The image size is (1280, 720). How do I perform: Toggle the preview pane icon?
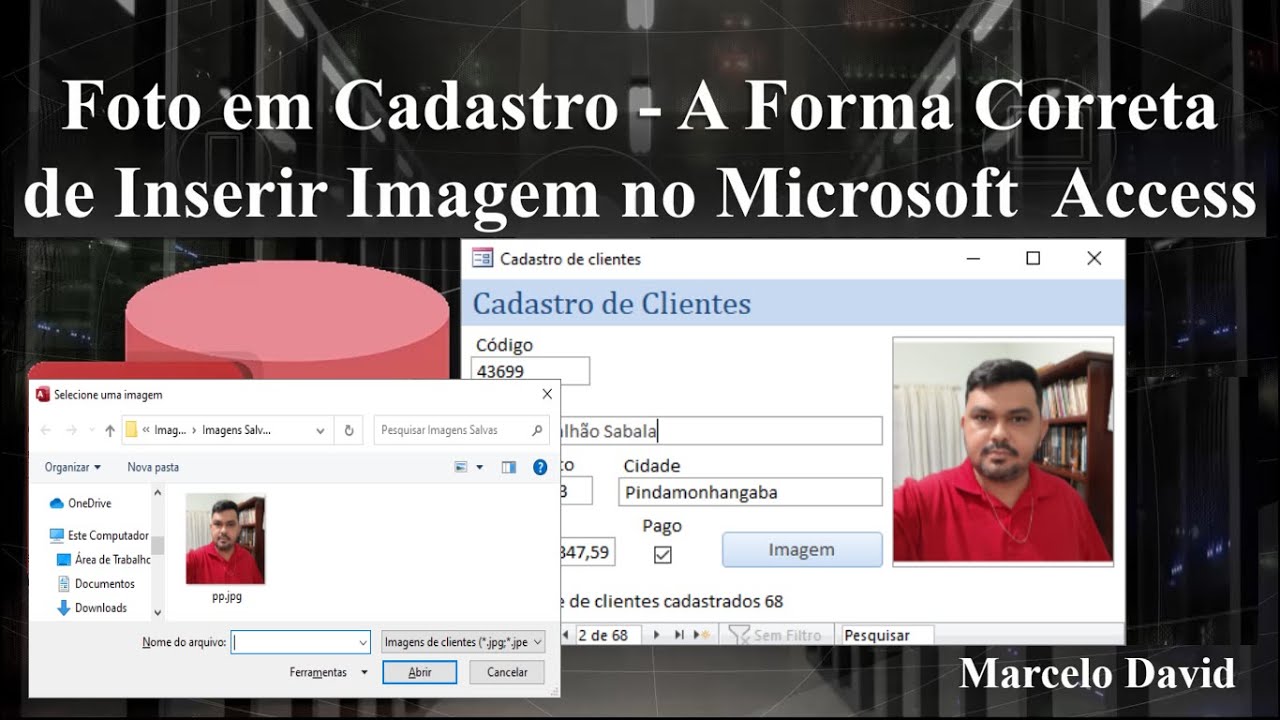coord(509,467)
